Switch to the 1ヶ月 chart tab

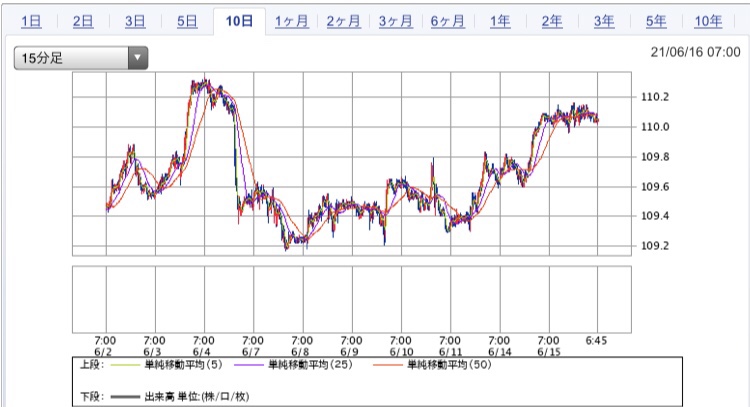point(291,22)
